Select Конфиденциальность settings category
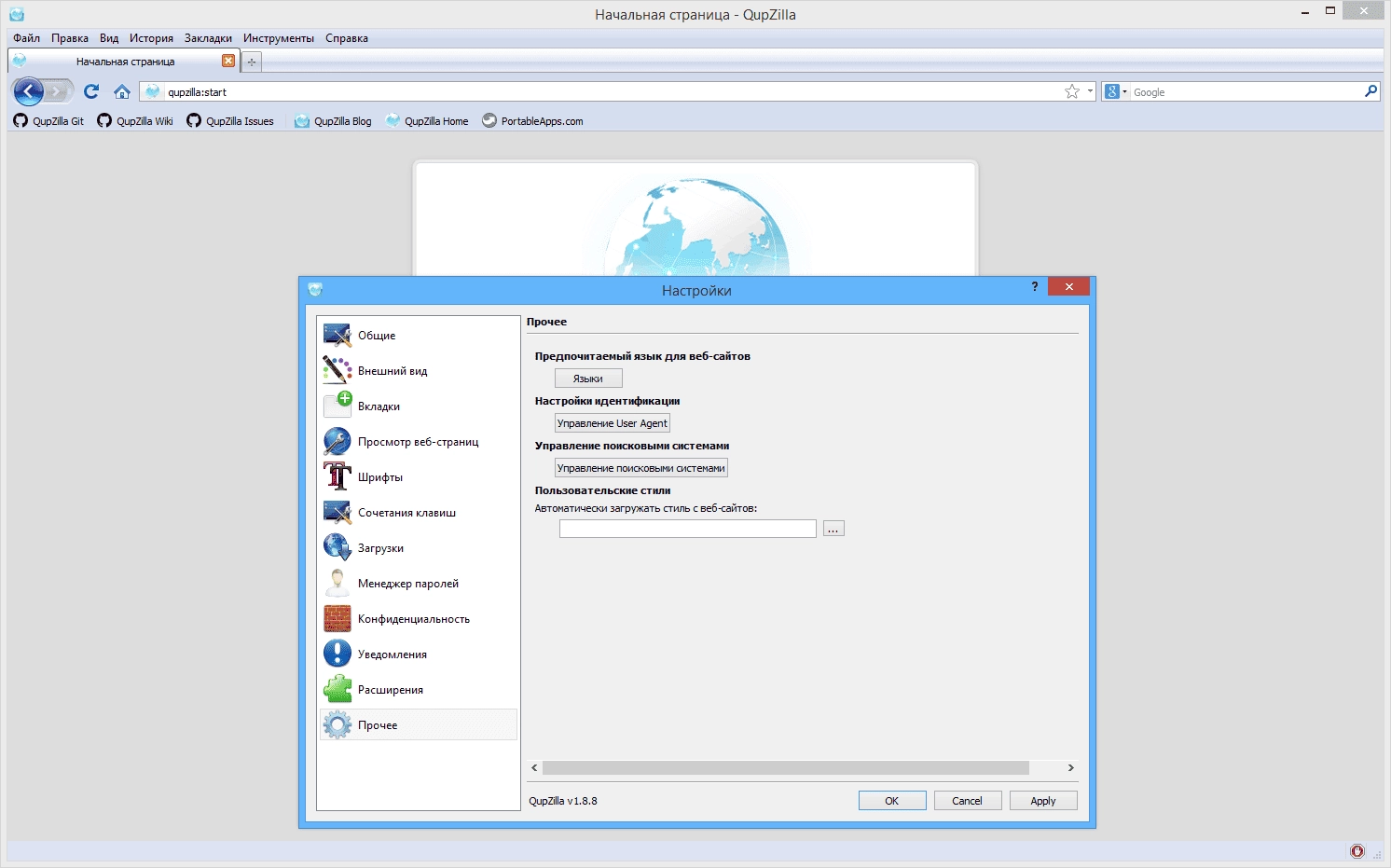 (418, 619)
